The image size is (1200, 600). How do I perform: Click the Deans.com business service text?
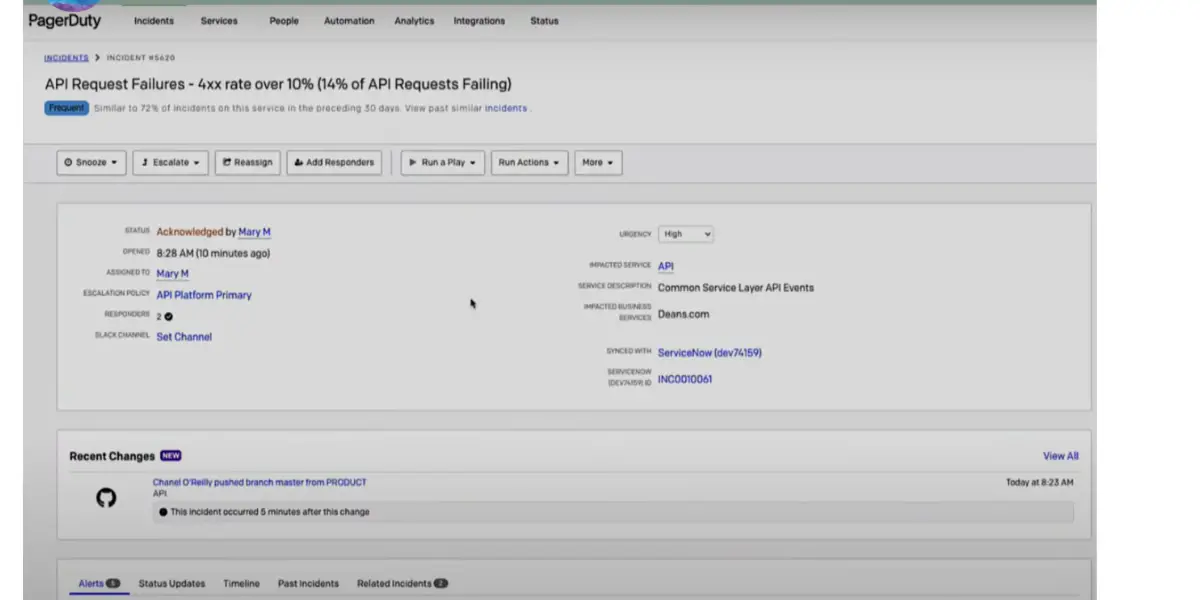click(x=683, y=314)
